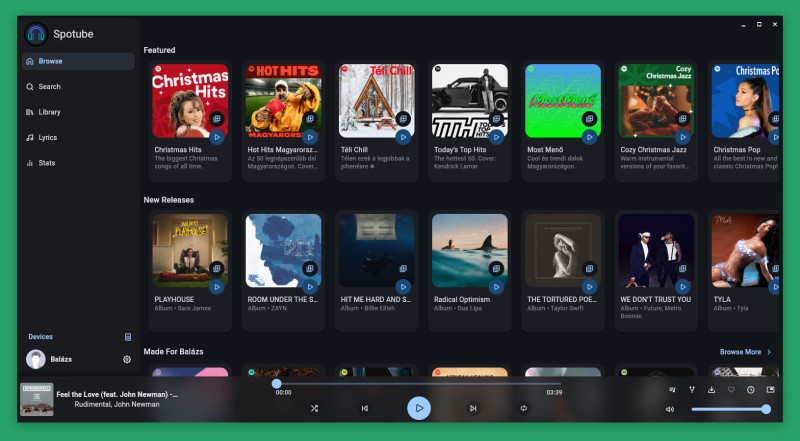This screenshot has height=441, width=800.
Task: Add Radical Optimism to queue
Action: (x=496, y=268)
